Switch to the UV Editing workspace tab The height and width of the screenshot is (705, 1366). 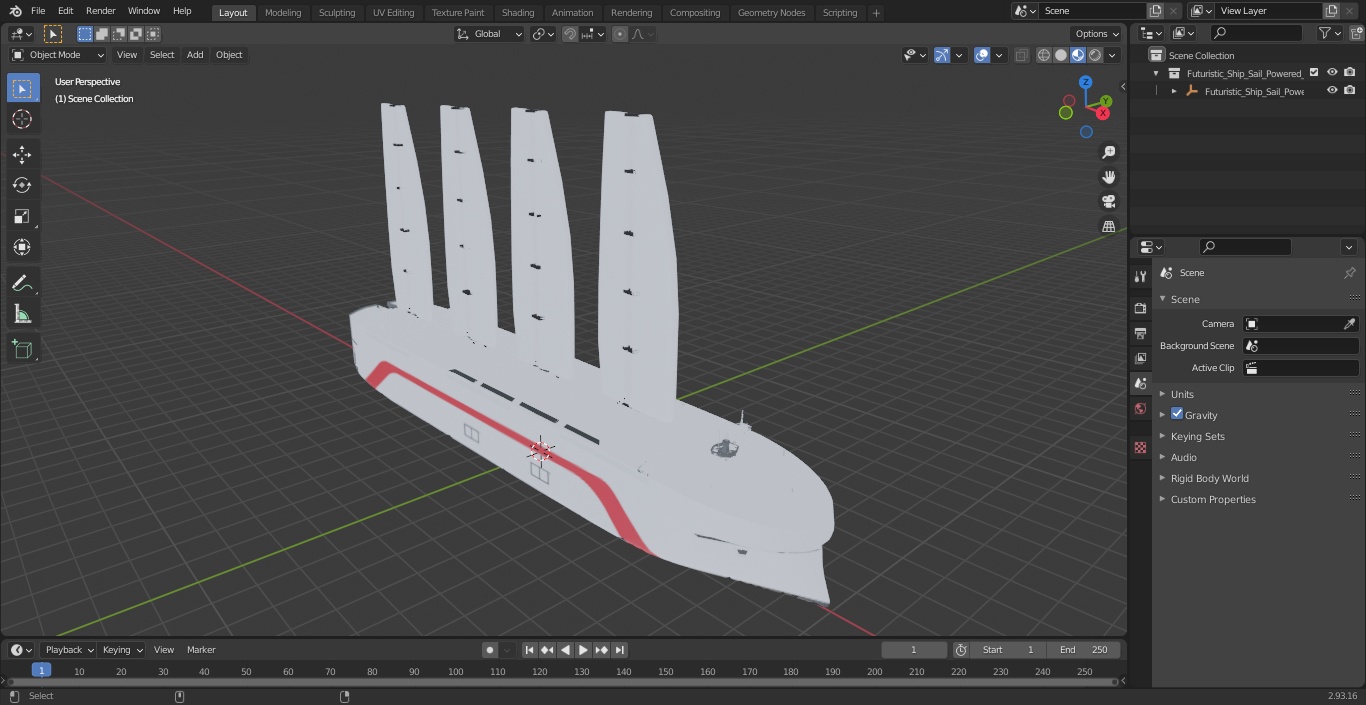pos(393,13)
